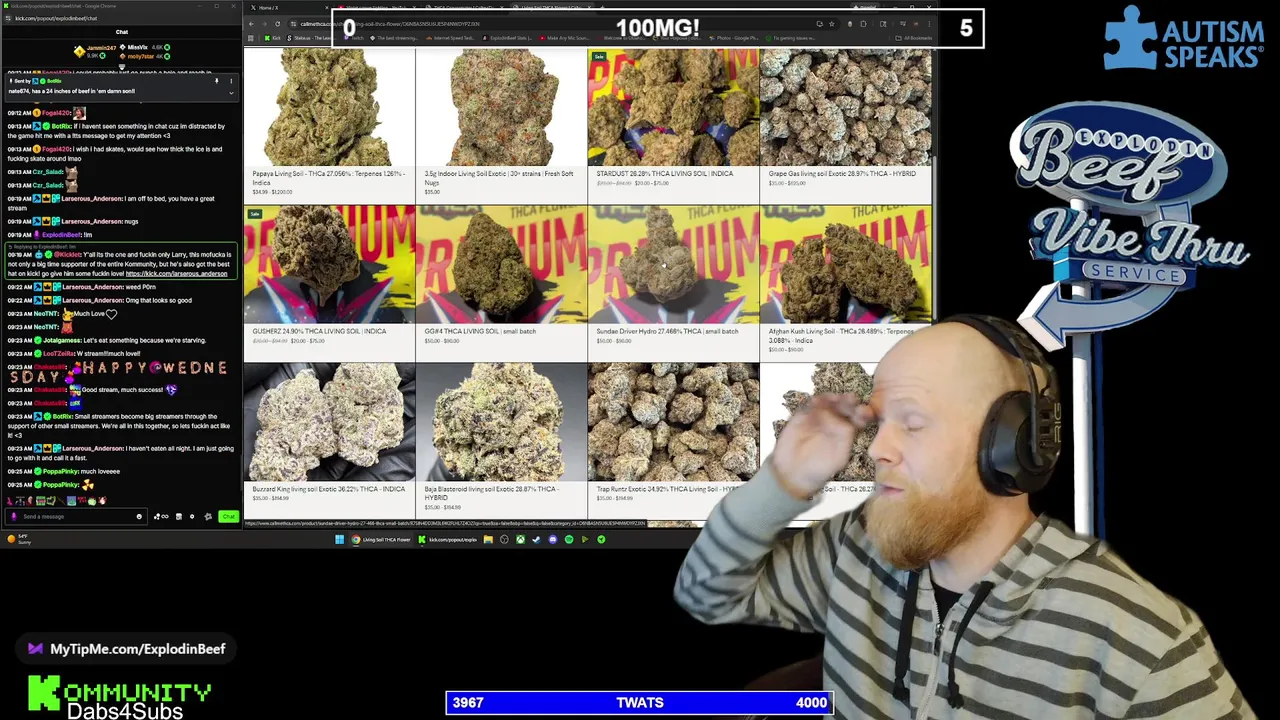Viewport: 1280px width, 720px height.
Task: Click GUSHERZ 24.90% THCA LIVING SOIL title
Action: [x=319, y=331]
